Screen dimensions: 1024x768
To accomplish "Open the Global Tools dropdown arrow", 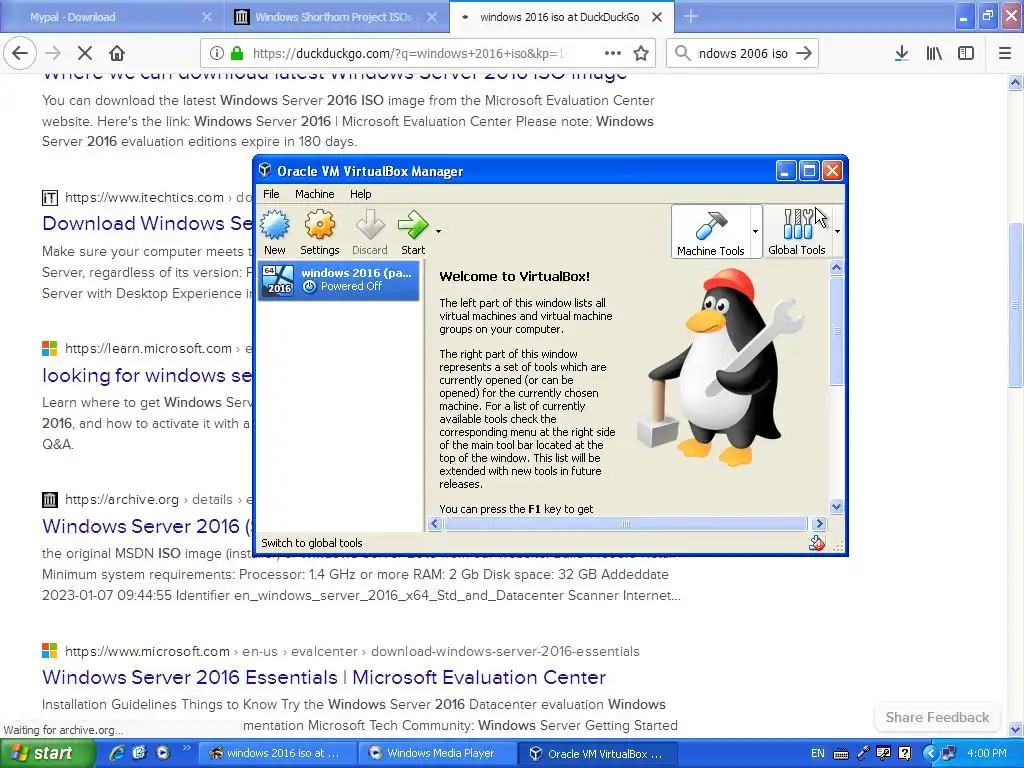I will [x=837, y=231].
